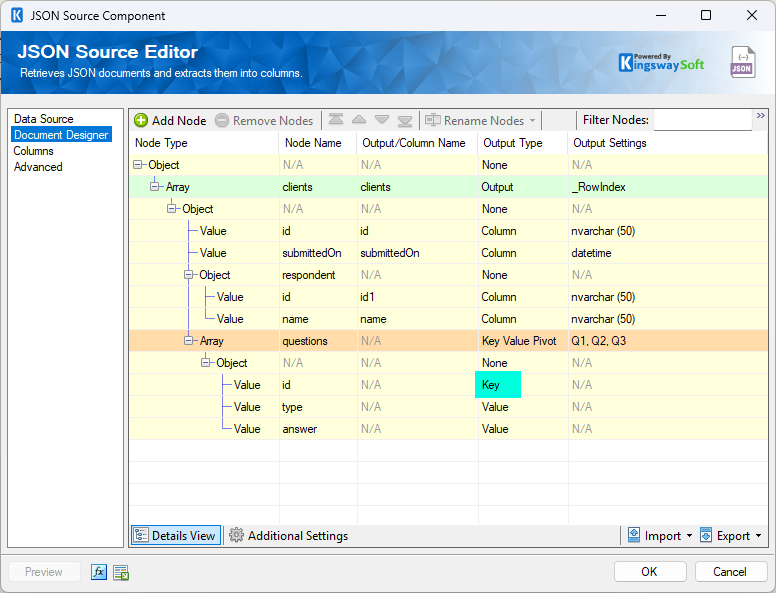Viewport: 776px width, 593px height.
Task: Click the OK button
Action: coord(650,572)
